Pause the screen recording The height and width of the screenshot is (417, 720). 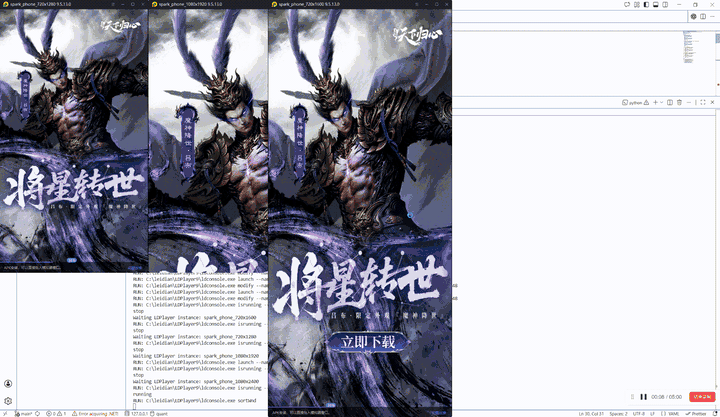point(643,397)
